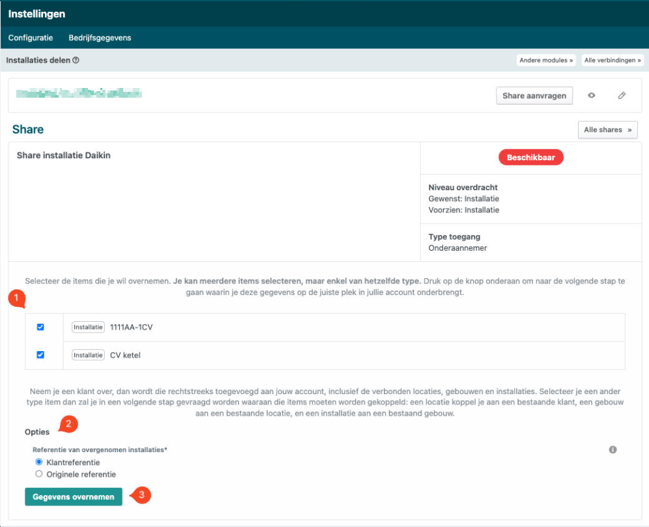Click the eye view icon
The image size is (649, 527).
click(x=591, y=96)
